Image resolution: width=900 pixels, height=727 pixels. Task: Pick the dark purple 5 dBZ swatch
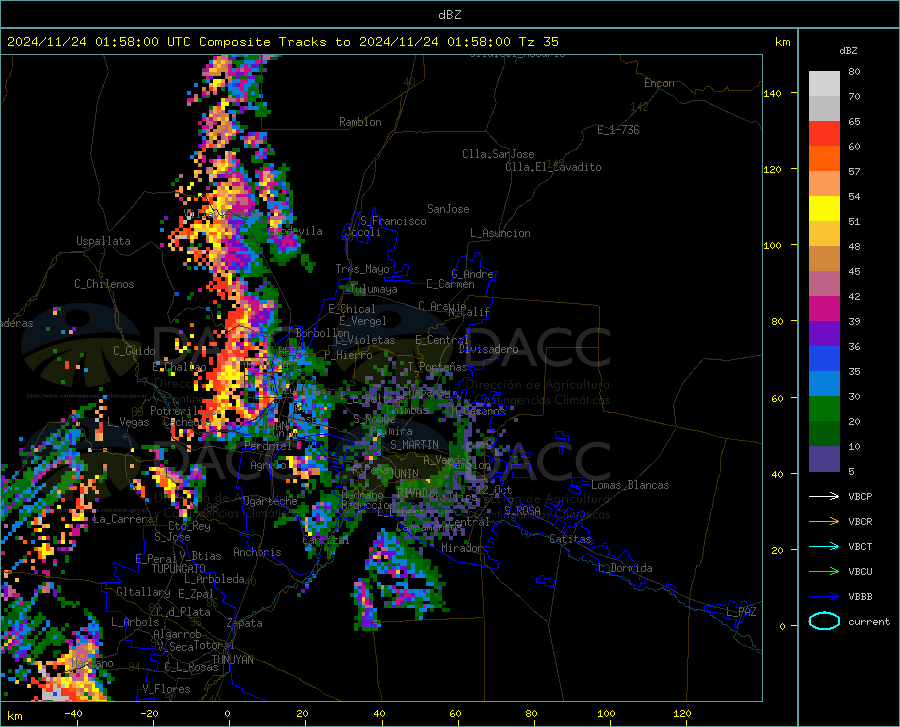click(824, 459)
